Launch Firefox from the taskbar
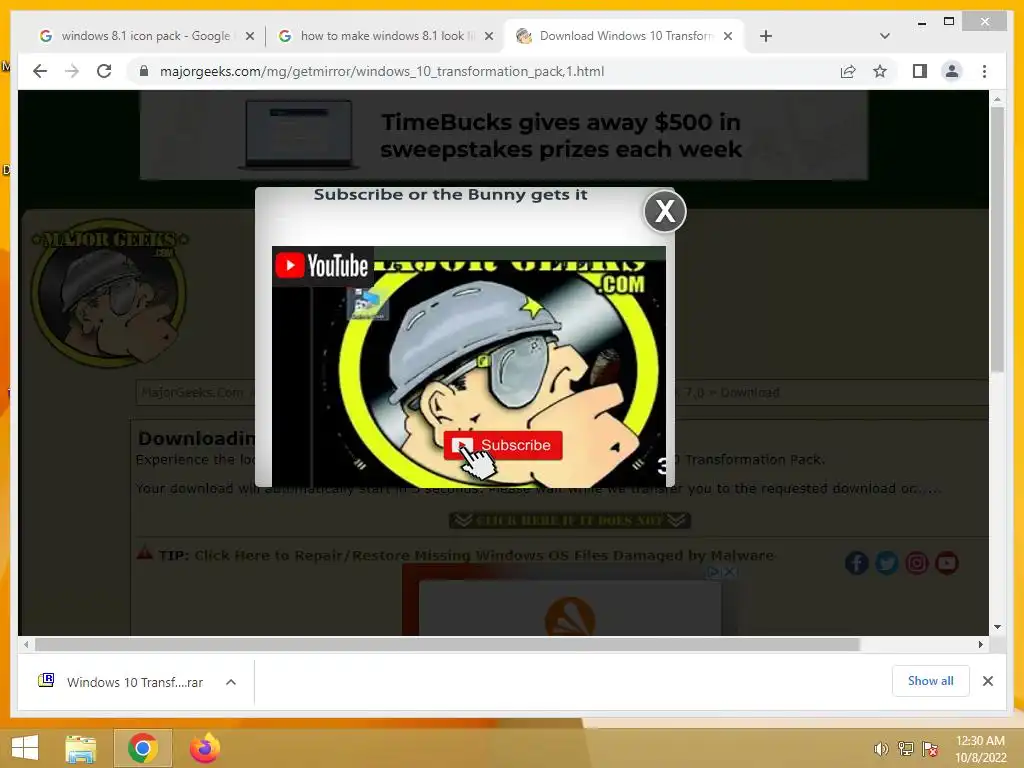 click(x=204, y=748)
